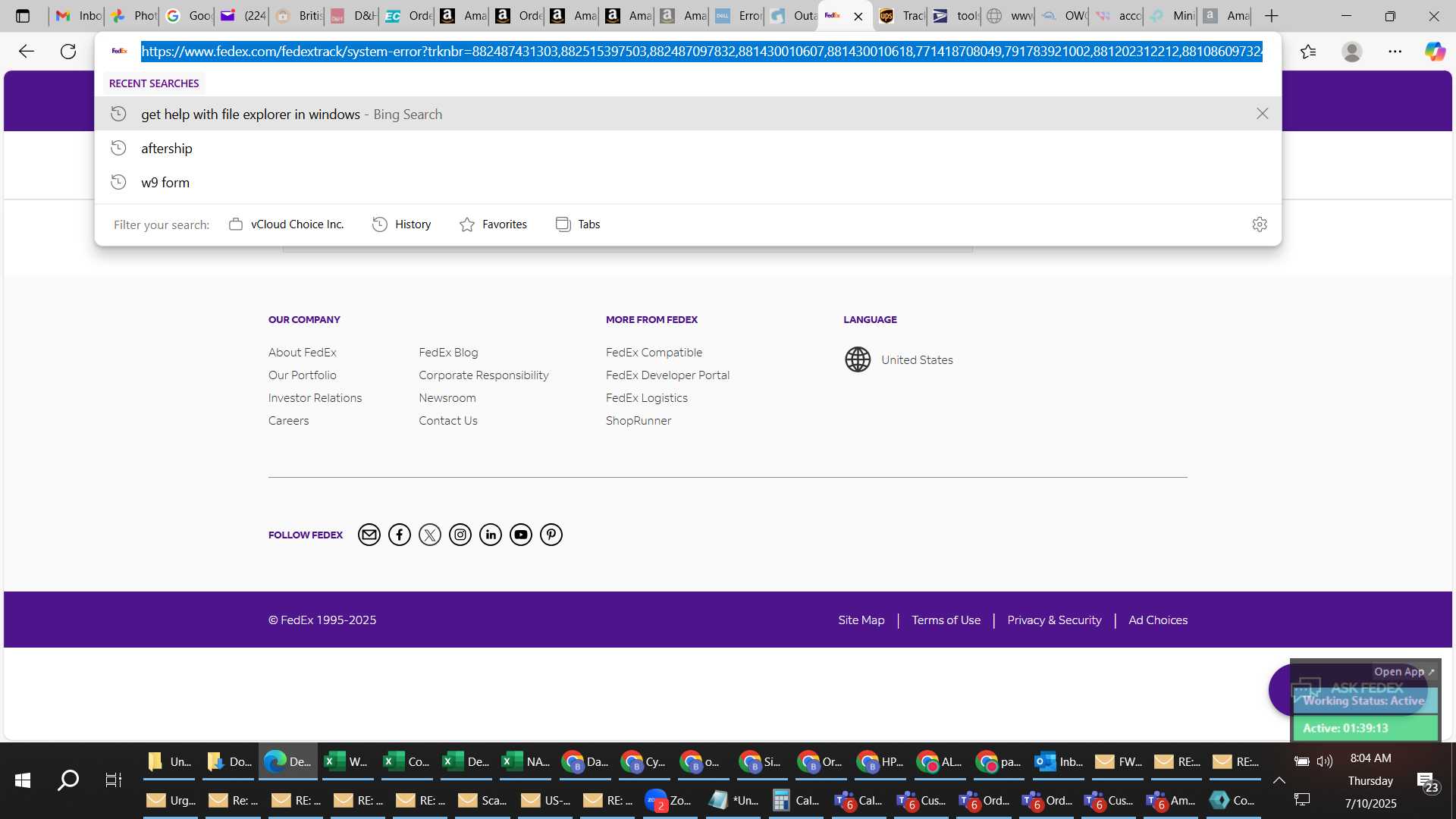Click the taskbar clock showing 8:04 AM

[1370, 758]
